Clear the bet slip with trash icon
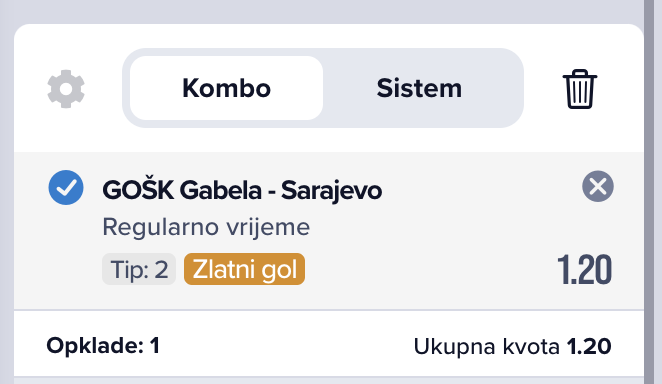 coord(580,89)
